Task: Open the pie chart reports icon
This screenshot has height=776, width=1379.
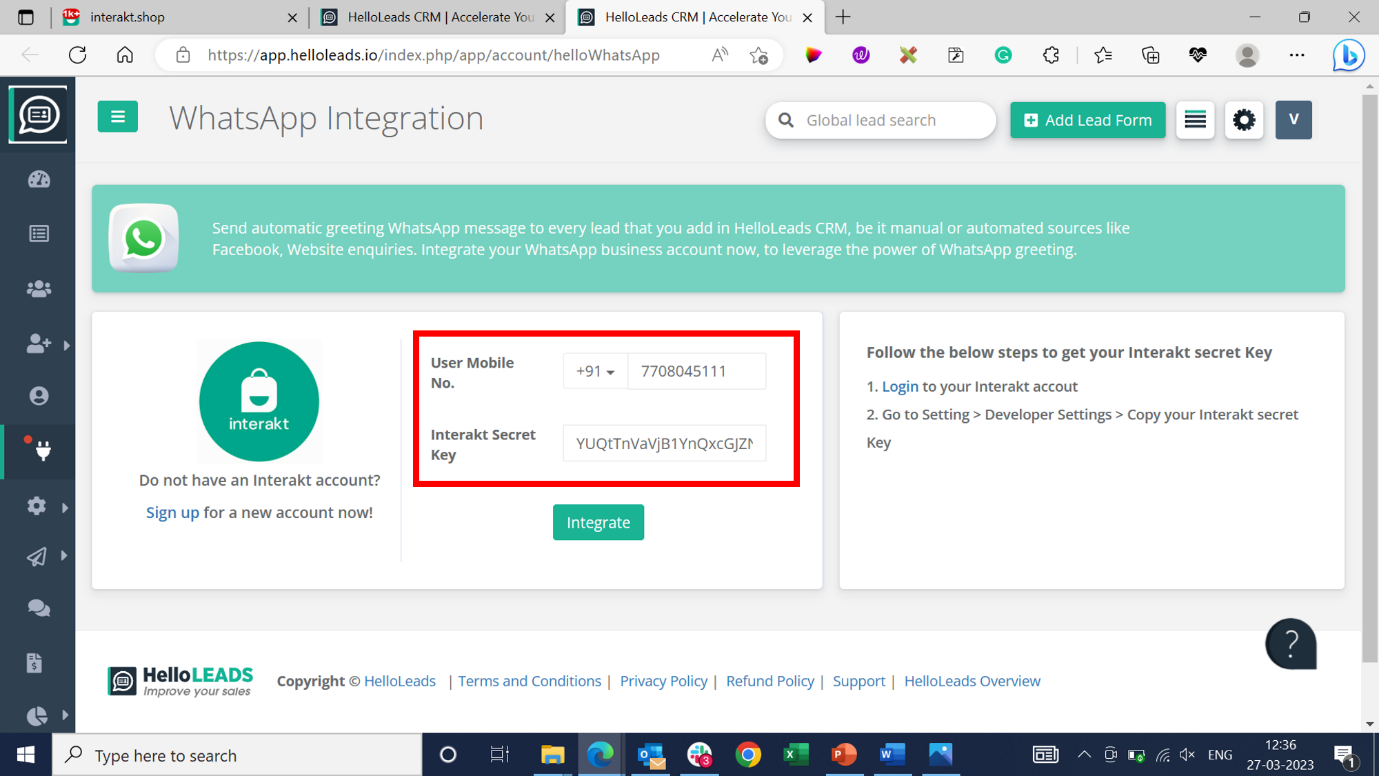Action: tap(37, 716)
